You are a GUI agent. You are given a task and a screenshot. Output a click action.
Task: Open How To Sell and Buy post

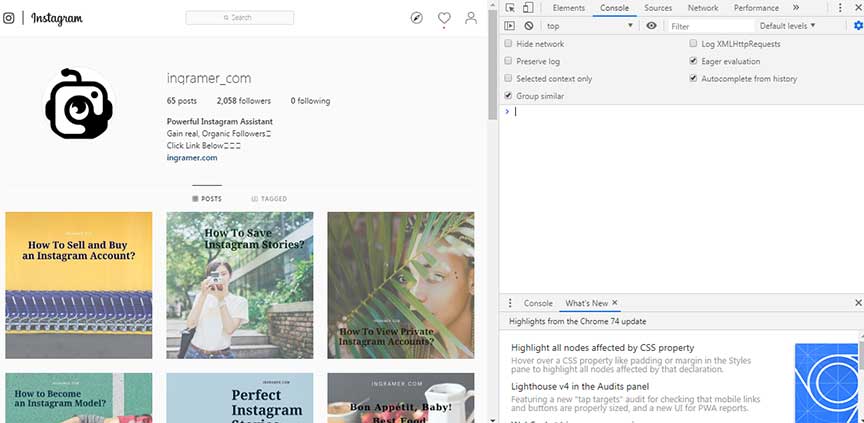(x=79, y=285)
